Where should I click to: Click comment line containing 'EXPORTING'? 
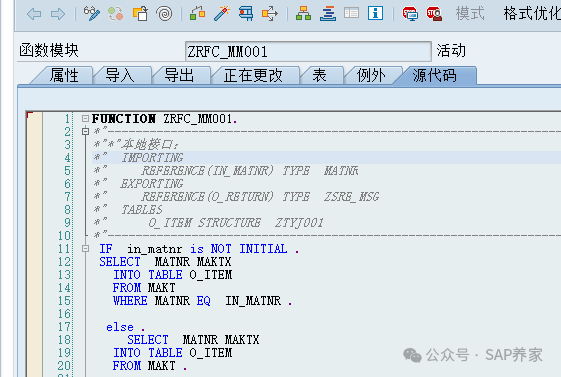[x=152, y=183]
